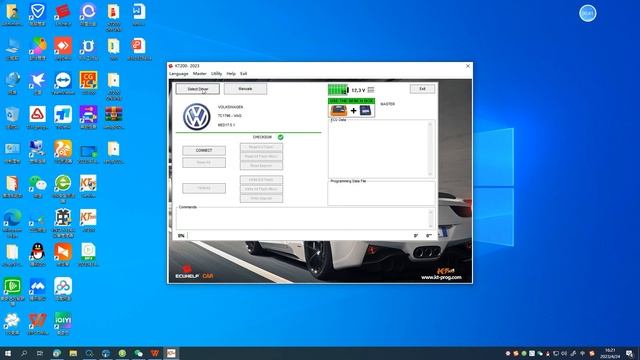640x360 pixels.
Task: Open the Help menu
Action: pos(231,73)
